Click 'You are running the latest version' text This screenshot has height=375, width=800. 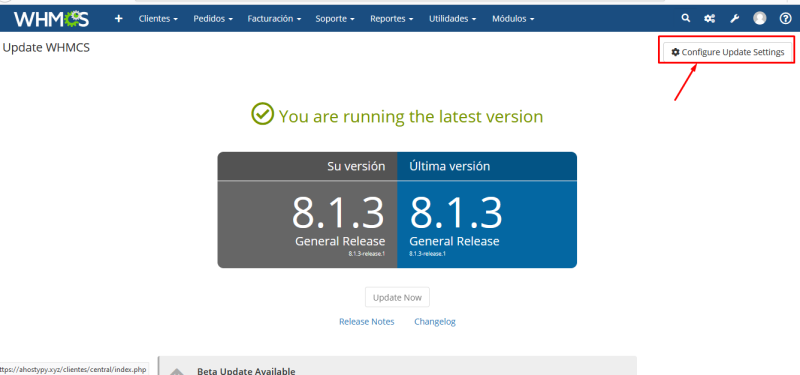pyautogui.click(x=411, y=116)
